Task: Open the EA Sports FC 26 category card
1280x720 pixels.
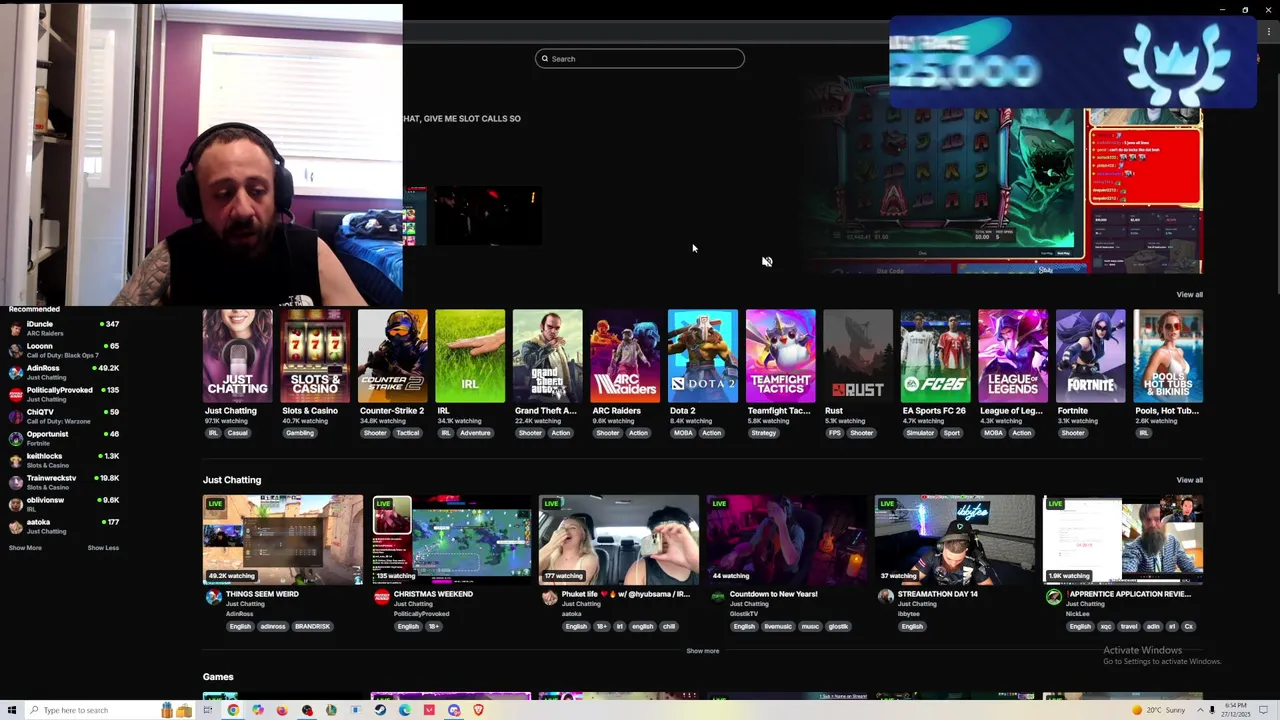Action: (935, 356)
